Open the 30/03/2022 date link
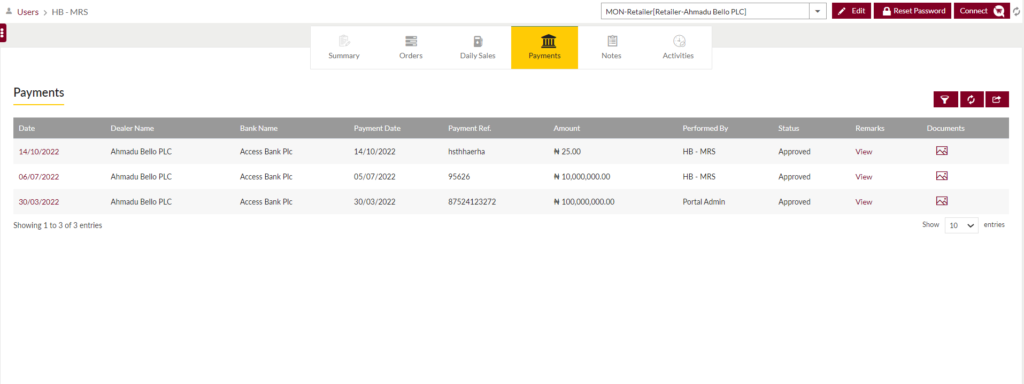The width and height of the screenshot is (1024, 384). [39, 202]
